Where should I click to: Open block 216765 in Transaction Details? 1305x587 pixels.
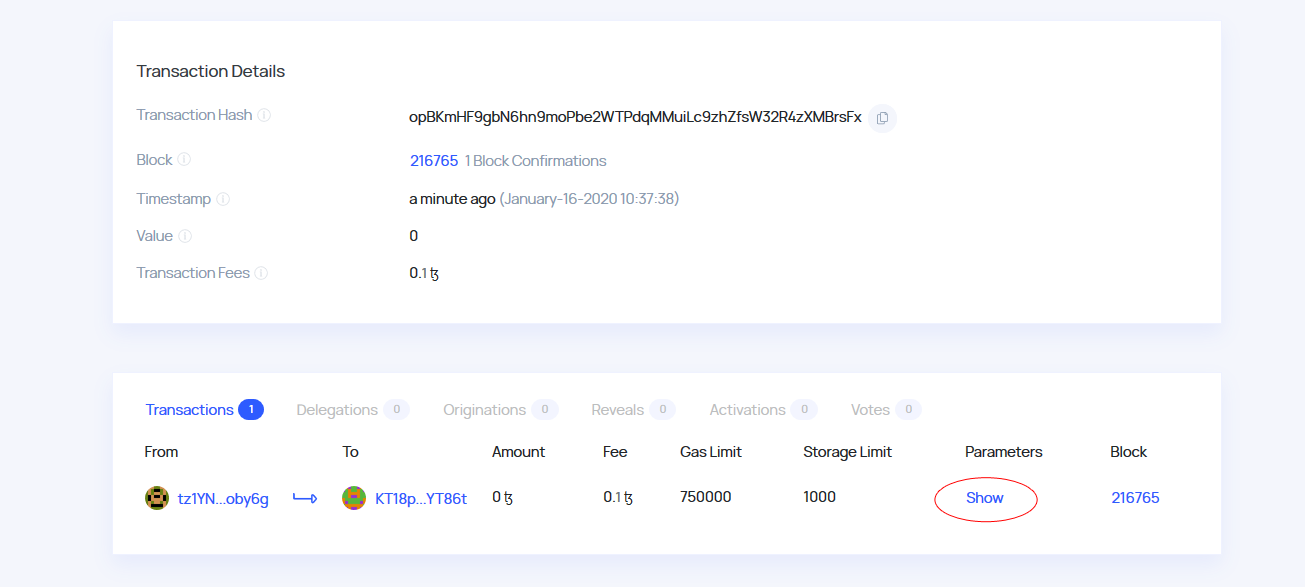point(434,161)
